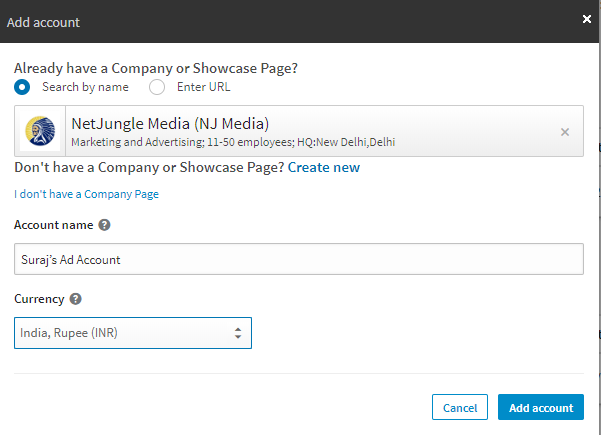Click the Enter URL label text

click(204, 87)
